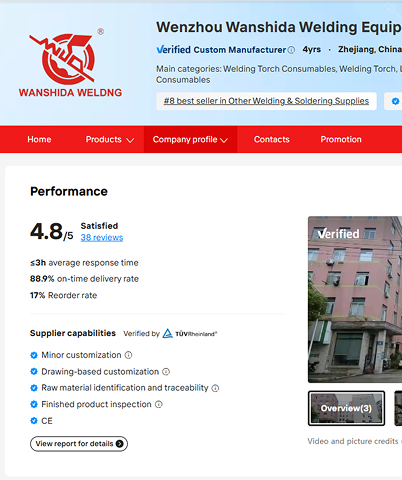Image resolution: width=402 pixels, height=480 pixels.
Task: Click the verified factory building photo
Action: click(355, 299)
